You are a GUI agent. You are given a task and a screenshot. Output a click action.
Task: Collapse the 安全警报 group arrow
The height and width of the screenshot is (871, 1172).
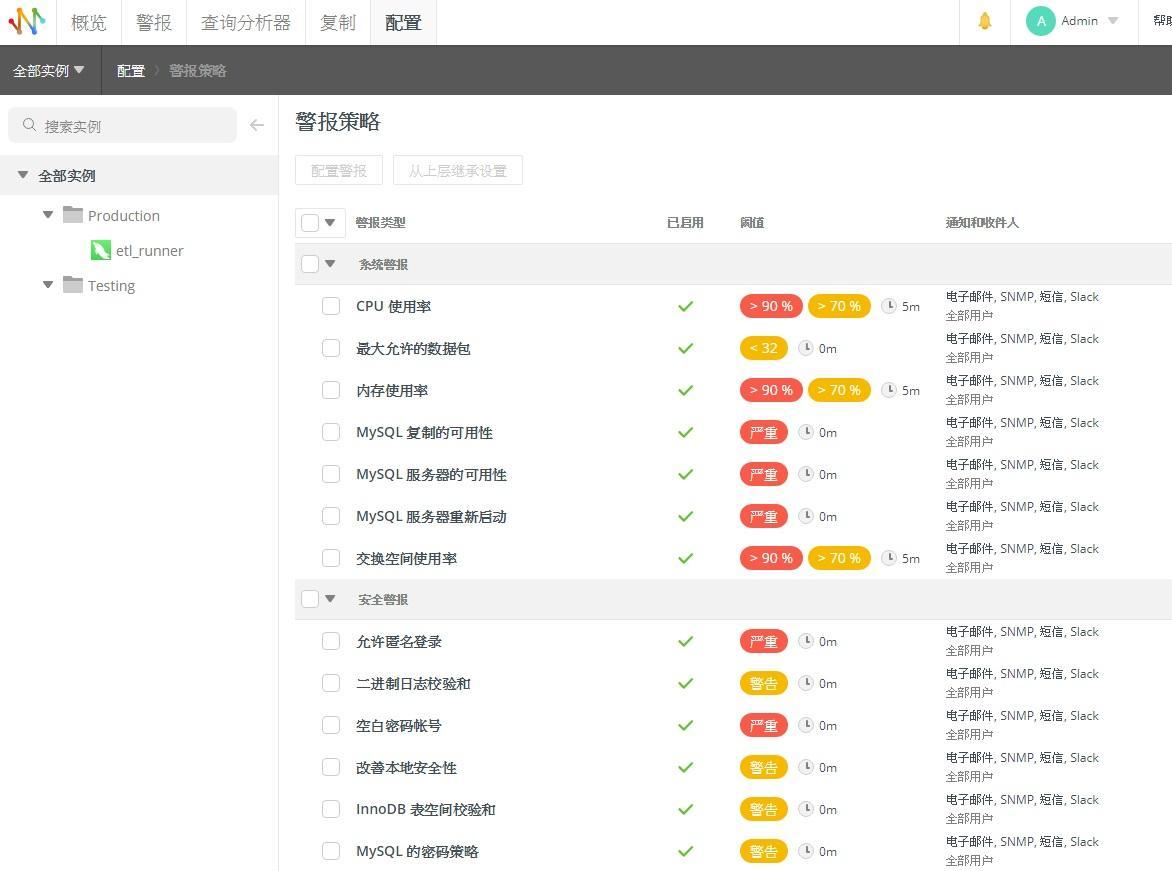[330, 599]
